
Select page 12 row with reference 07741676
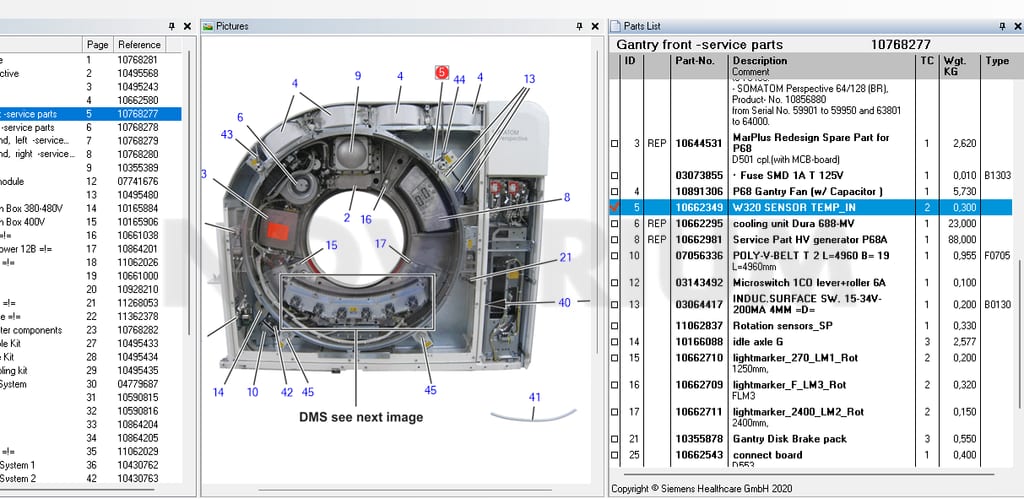pyautogui.click(x=91, y=182)
